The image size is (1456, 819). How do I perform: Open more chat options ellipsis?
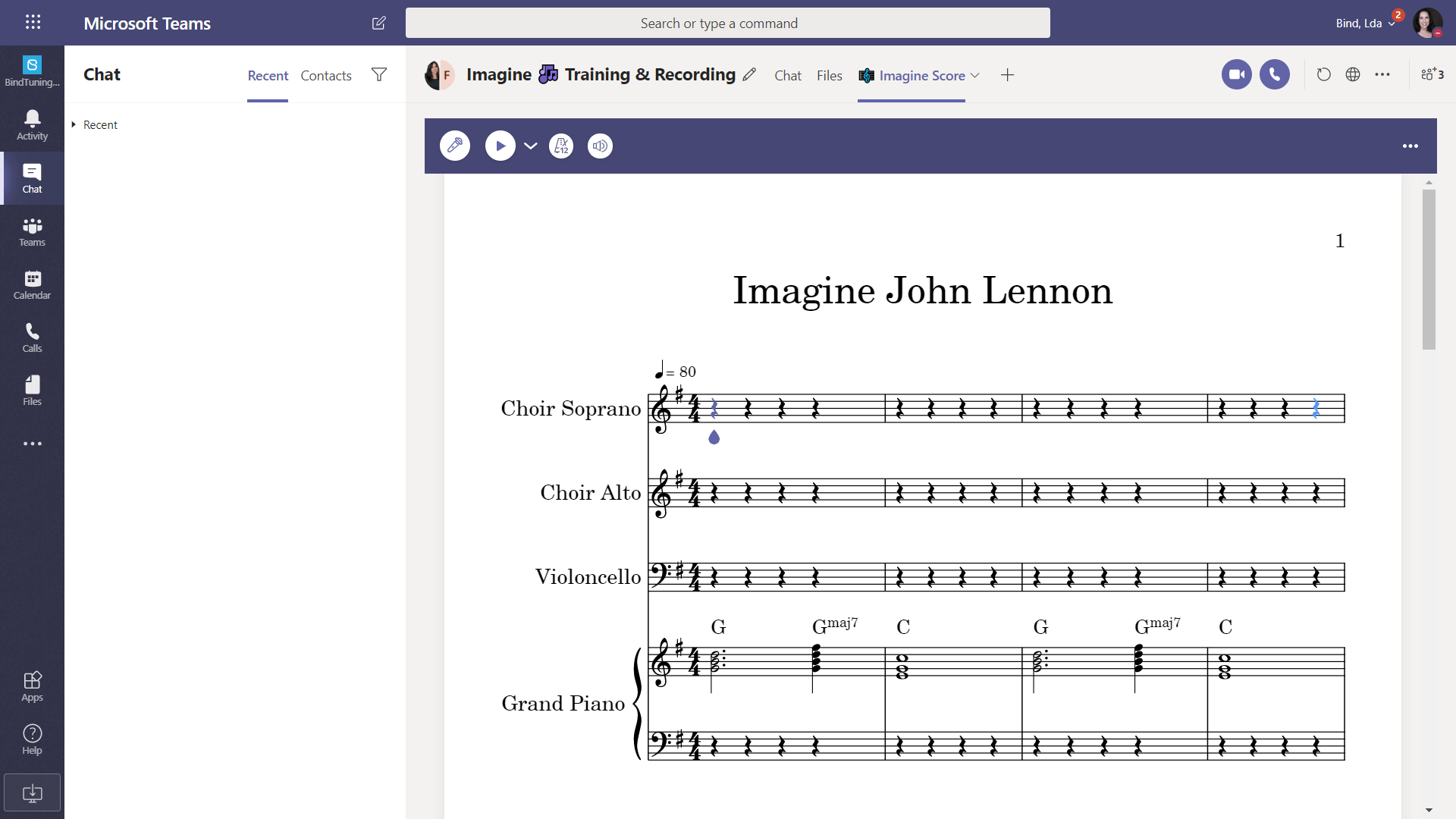coord(1382,74)
